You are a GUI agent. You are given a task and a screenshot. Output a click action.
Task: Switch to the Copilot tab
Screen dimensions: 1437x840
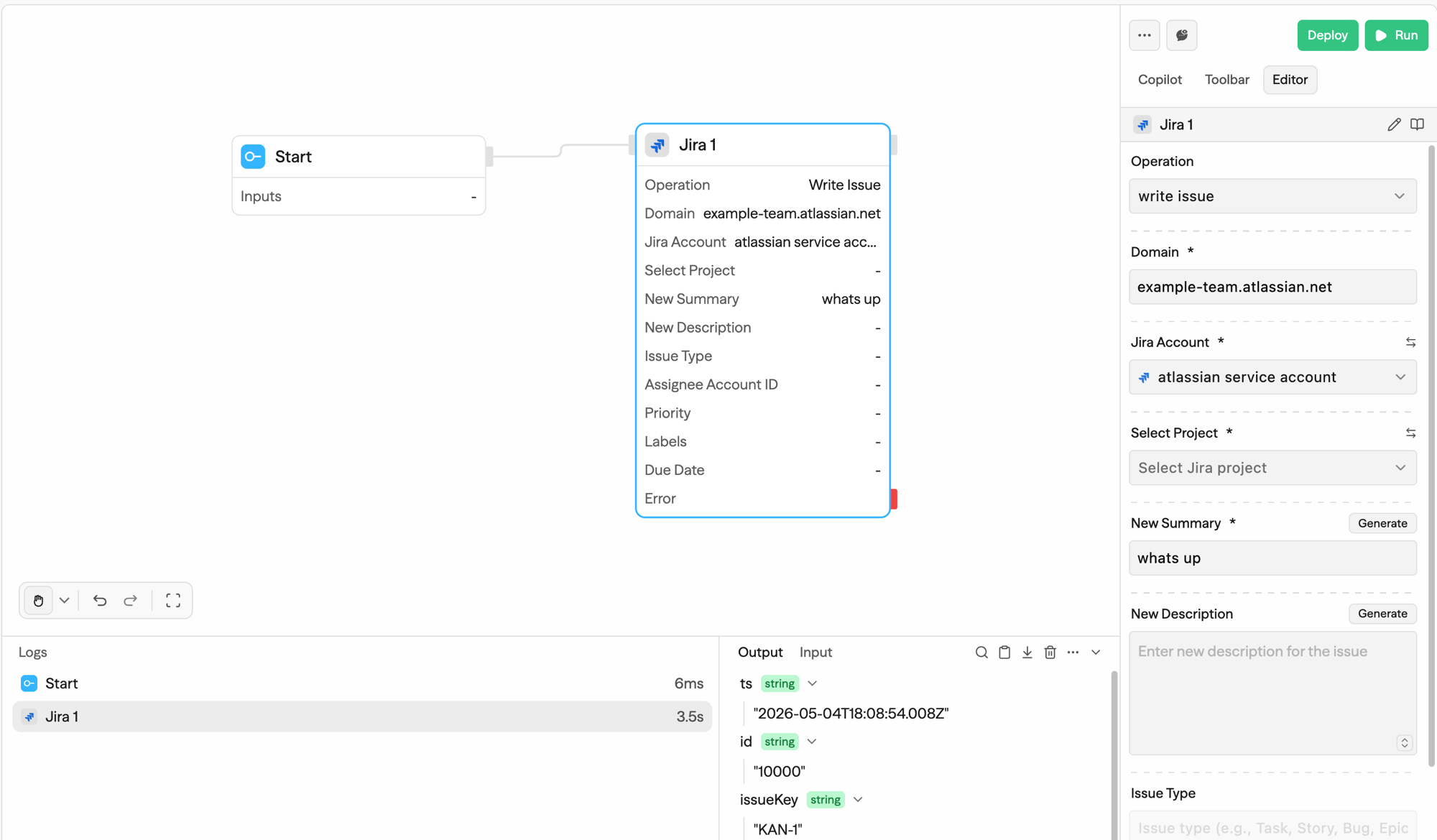[x=1160, y=80]
